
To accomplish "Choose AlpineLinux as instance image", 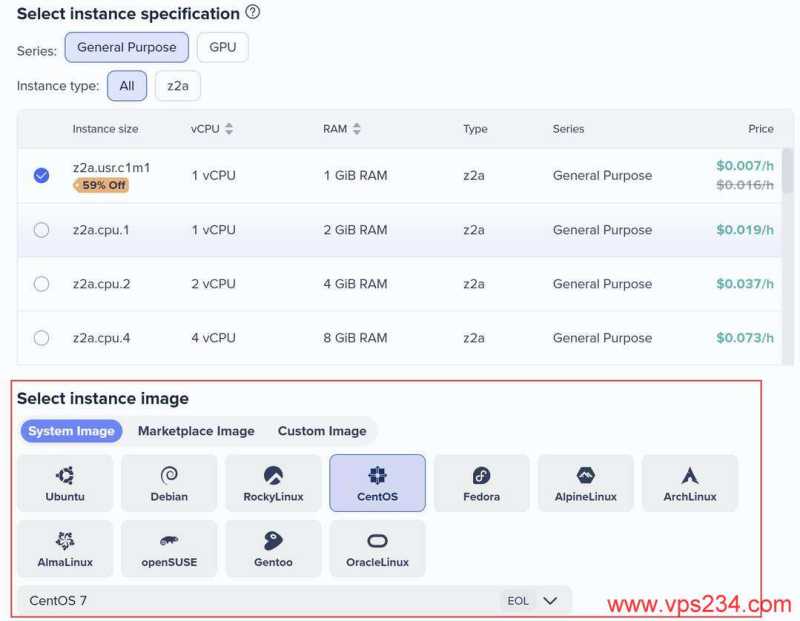I will pos(585,483).
